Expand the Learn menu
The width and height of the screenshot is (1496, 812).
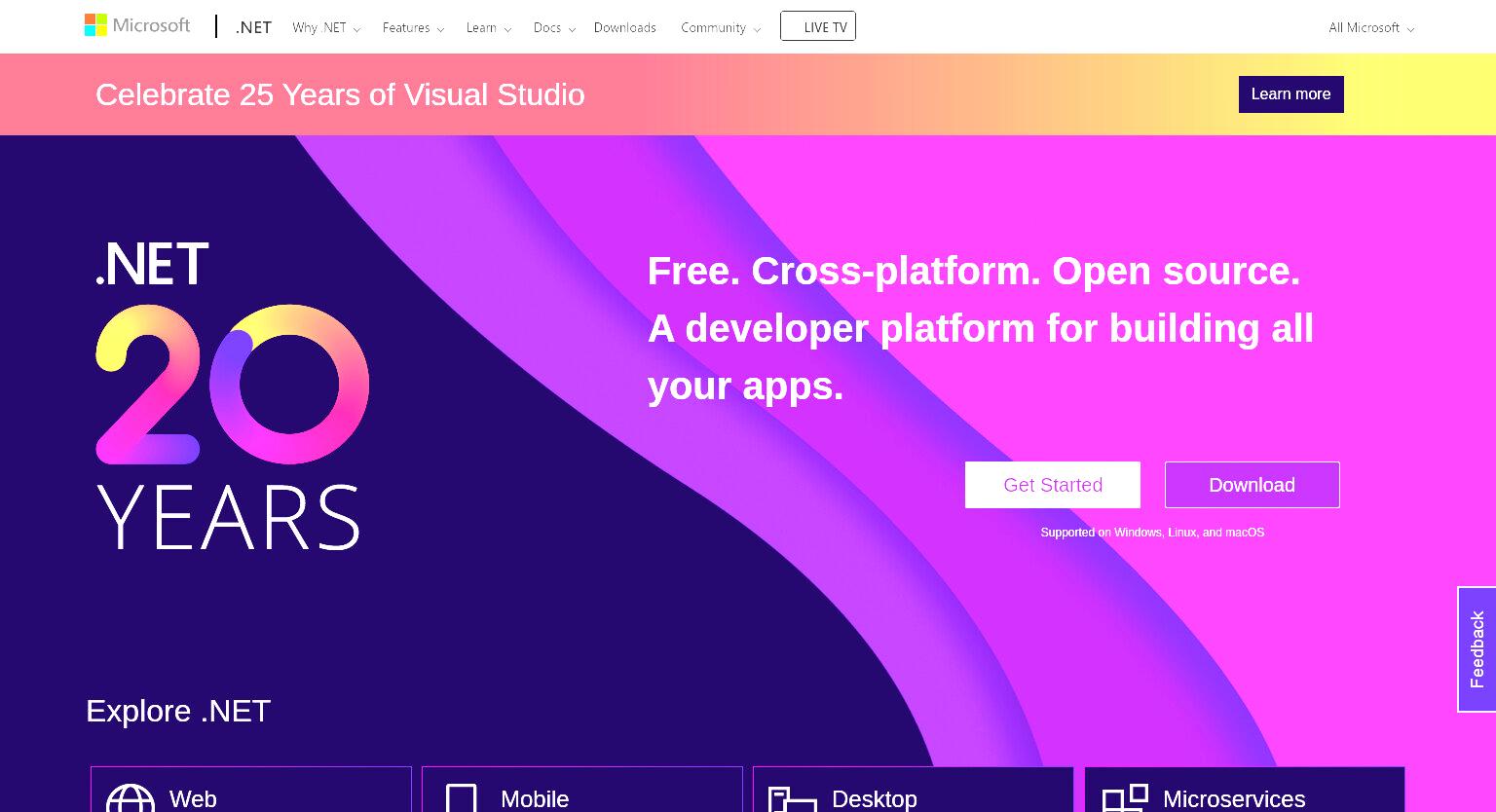[488, 28]
